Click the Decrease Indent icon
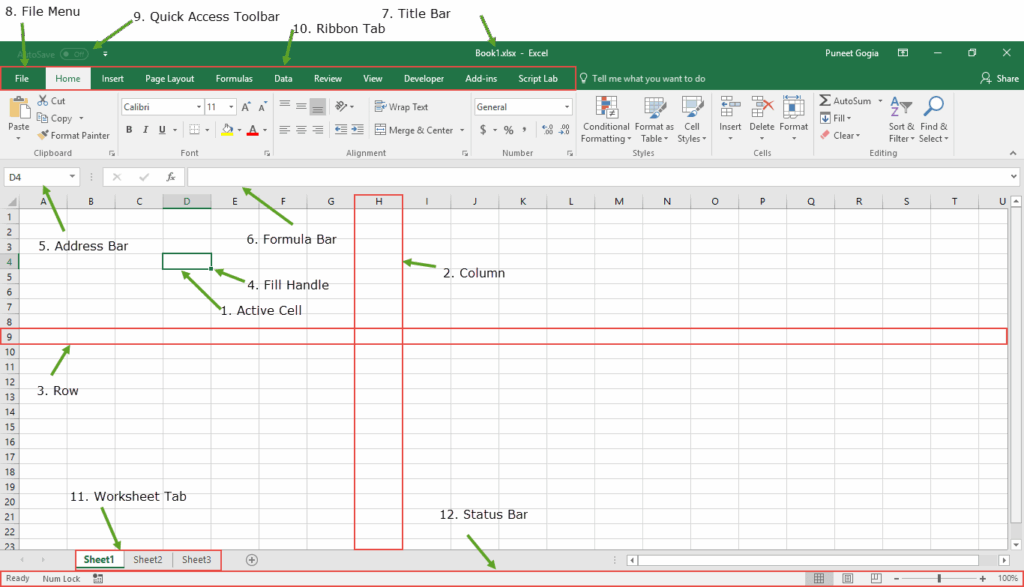The height and width of the screenshot is (587, 1024). (341, 130)
